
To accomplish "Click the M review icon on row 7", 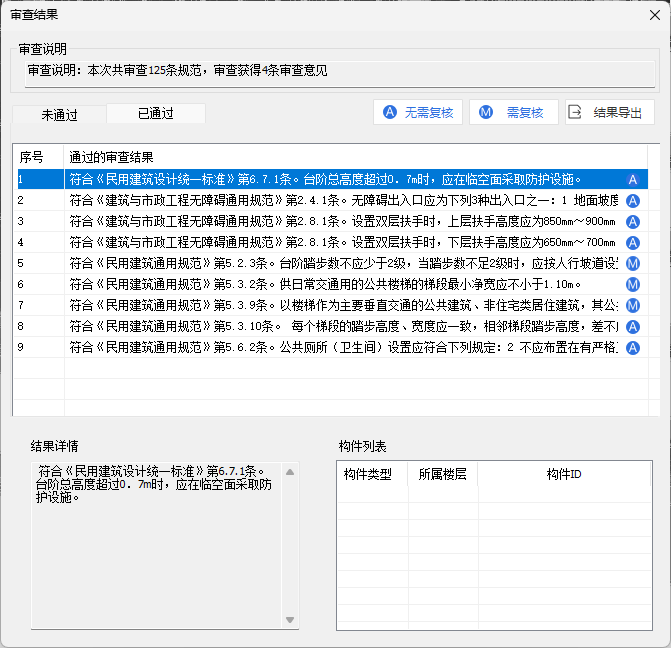I will 632,305.
